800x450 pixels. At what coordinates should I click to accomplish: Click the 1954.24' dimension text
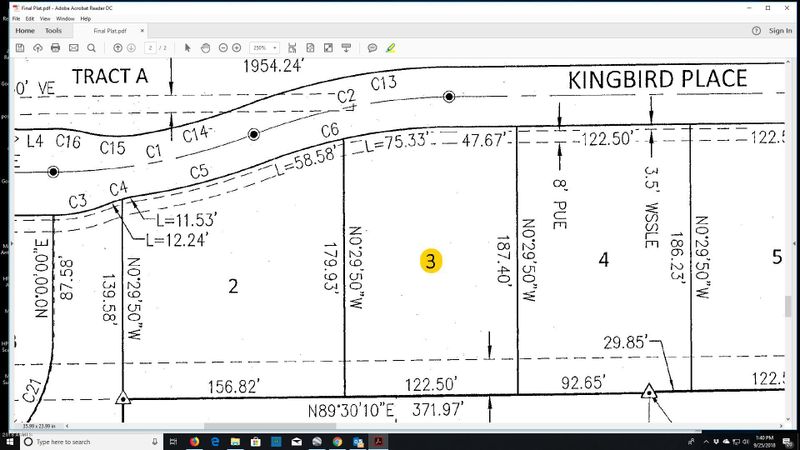pos(273,66)
